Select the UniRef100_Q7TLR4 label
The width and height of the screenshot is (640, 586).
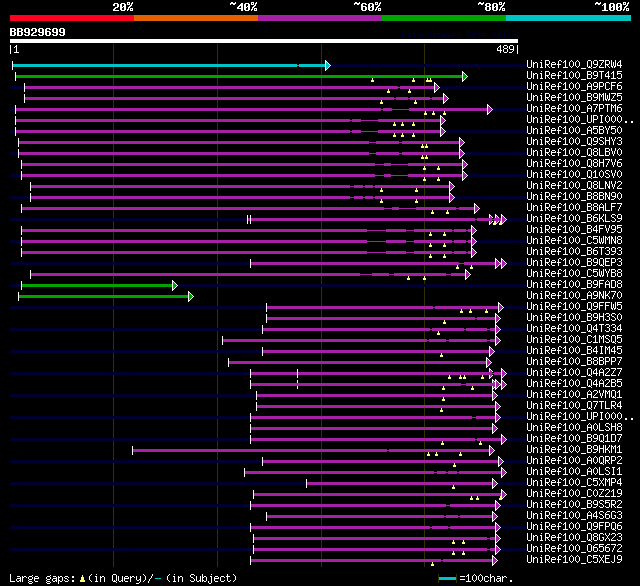(x=574, y=406)
